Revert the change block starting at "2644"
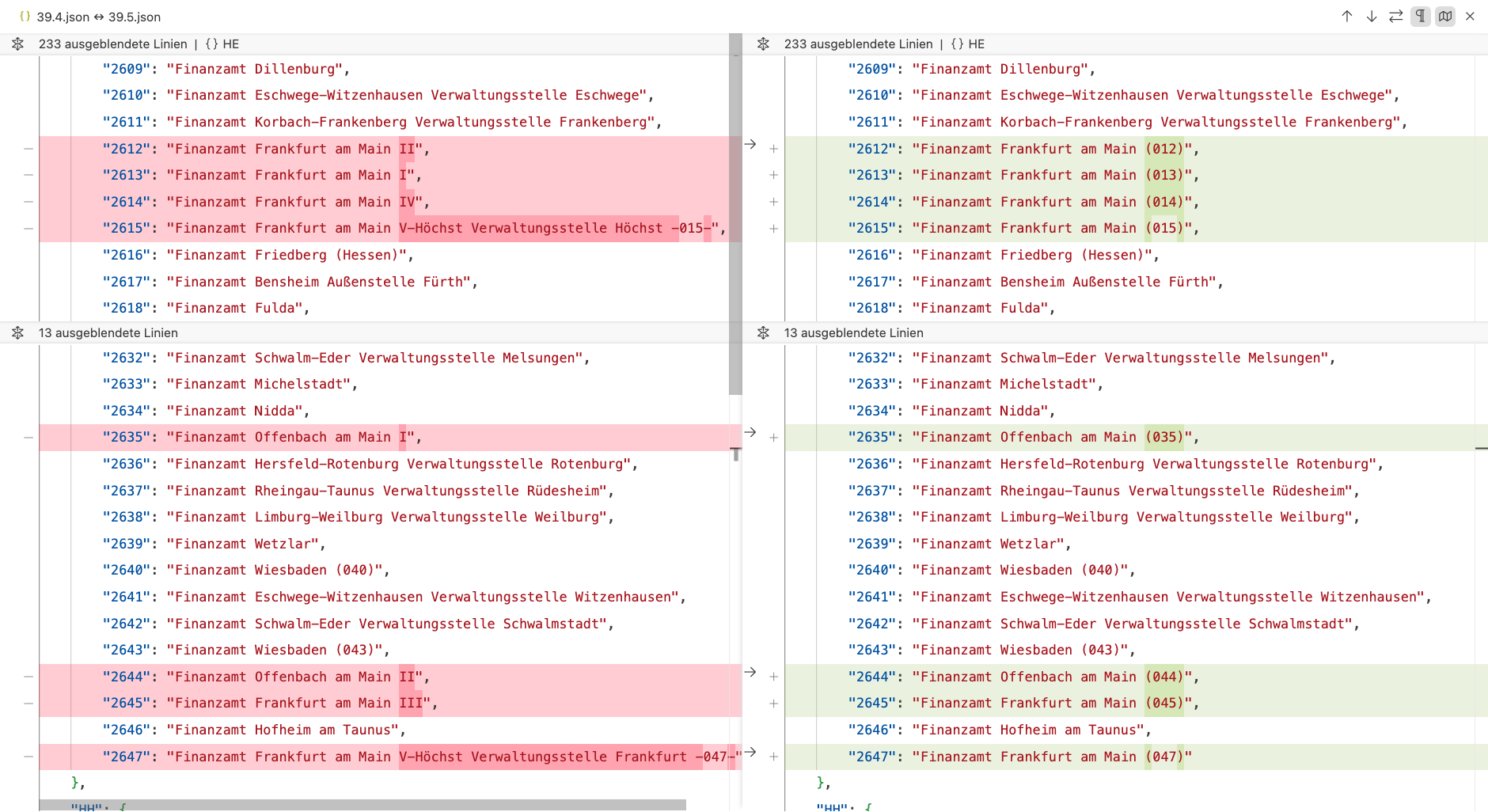The height and width of the screenshot is (812, 1488). click(x=750, y=673)
